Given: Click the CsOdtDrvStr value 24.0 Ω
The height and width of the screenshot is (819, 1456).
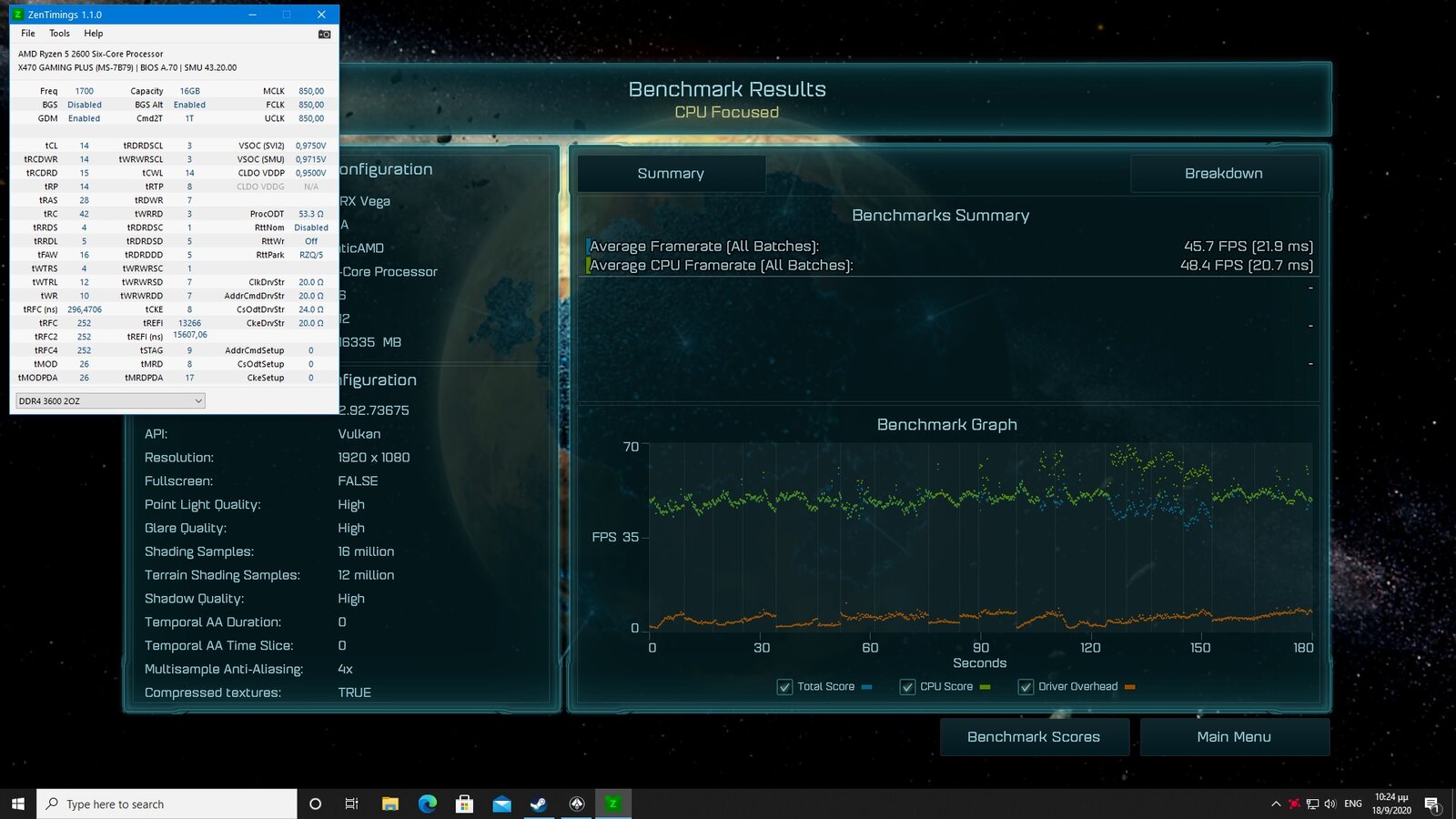Looking at the screenshot, I should 311,309.
